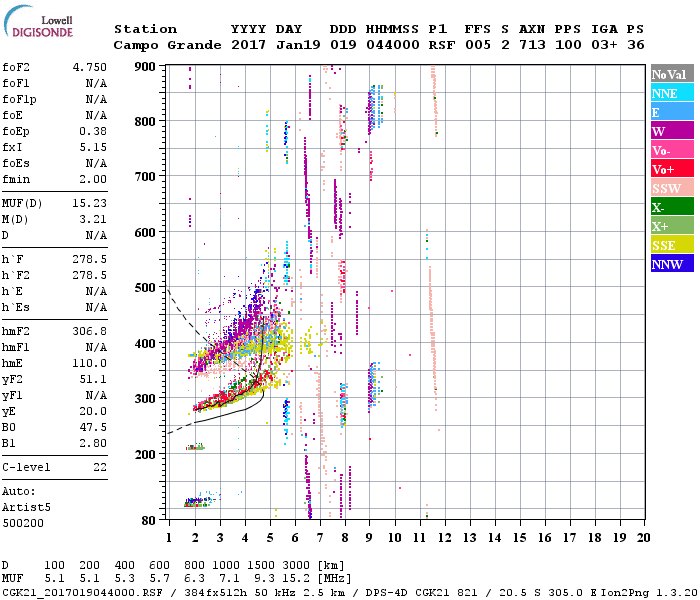Choose the Vo+ red legend swatch

pos(671,169)
